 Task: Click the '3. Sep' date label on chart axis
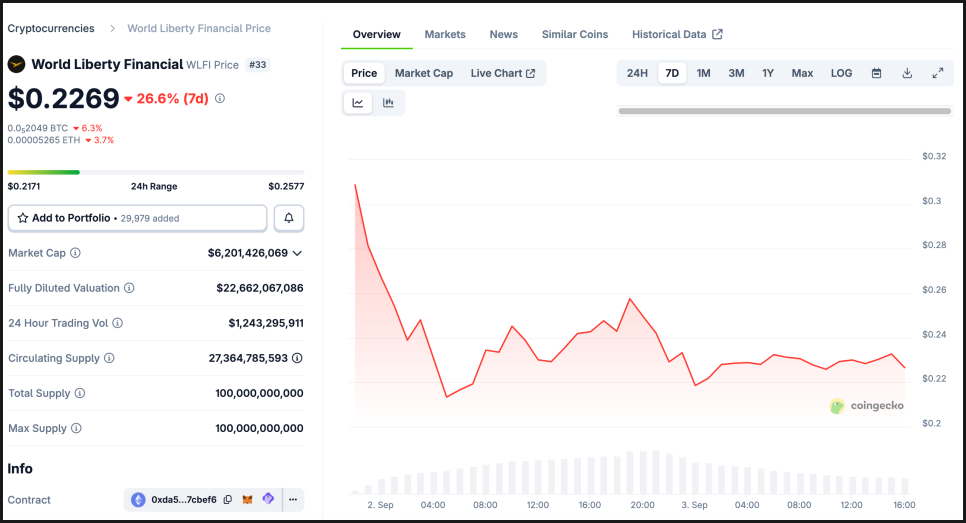pos(694,505)
